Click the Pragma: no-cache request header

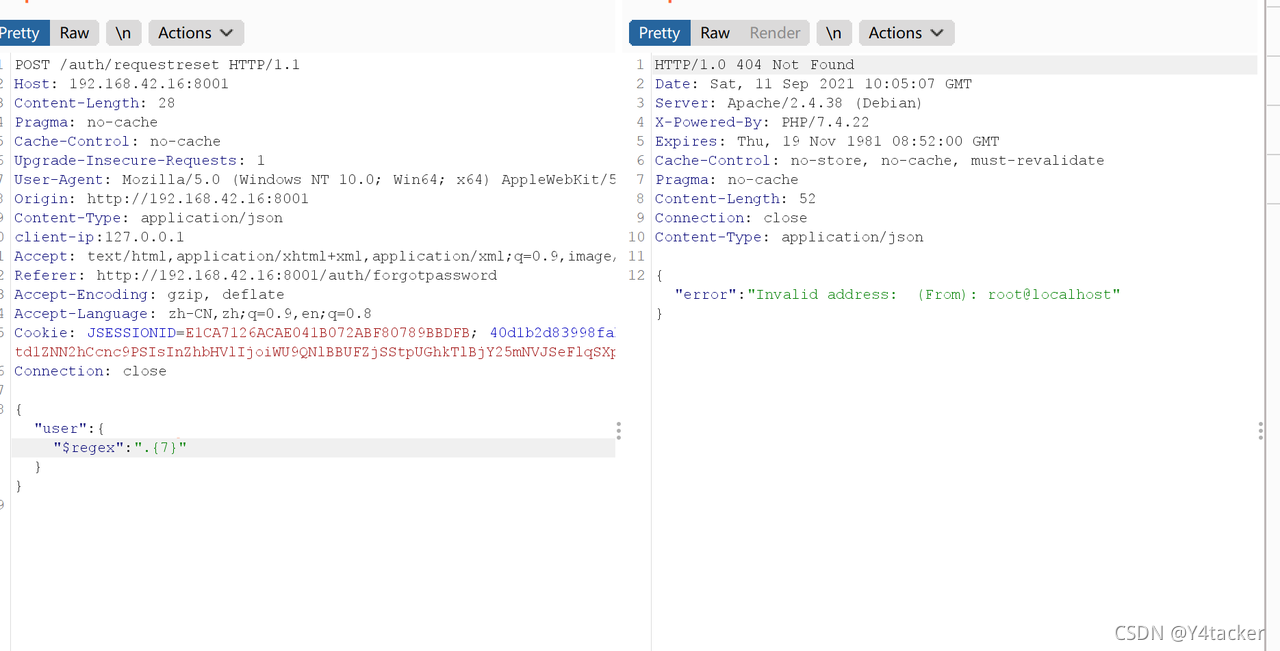click(85, 122)
